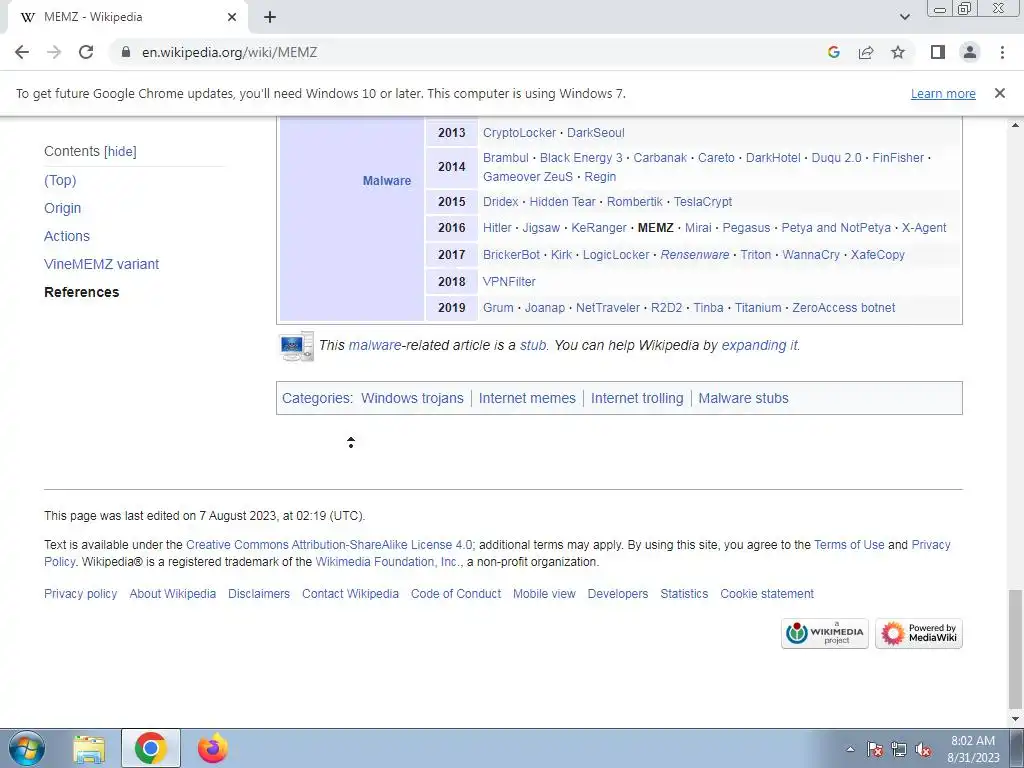
Task: Open VPNFilter article
Action: pyautogui.click(x=509, y=281)
